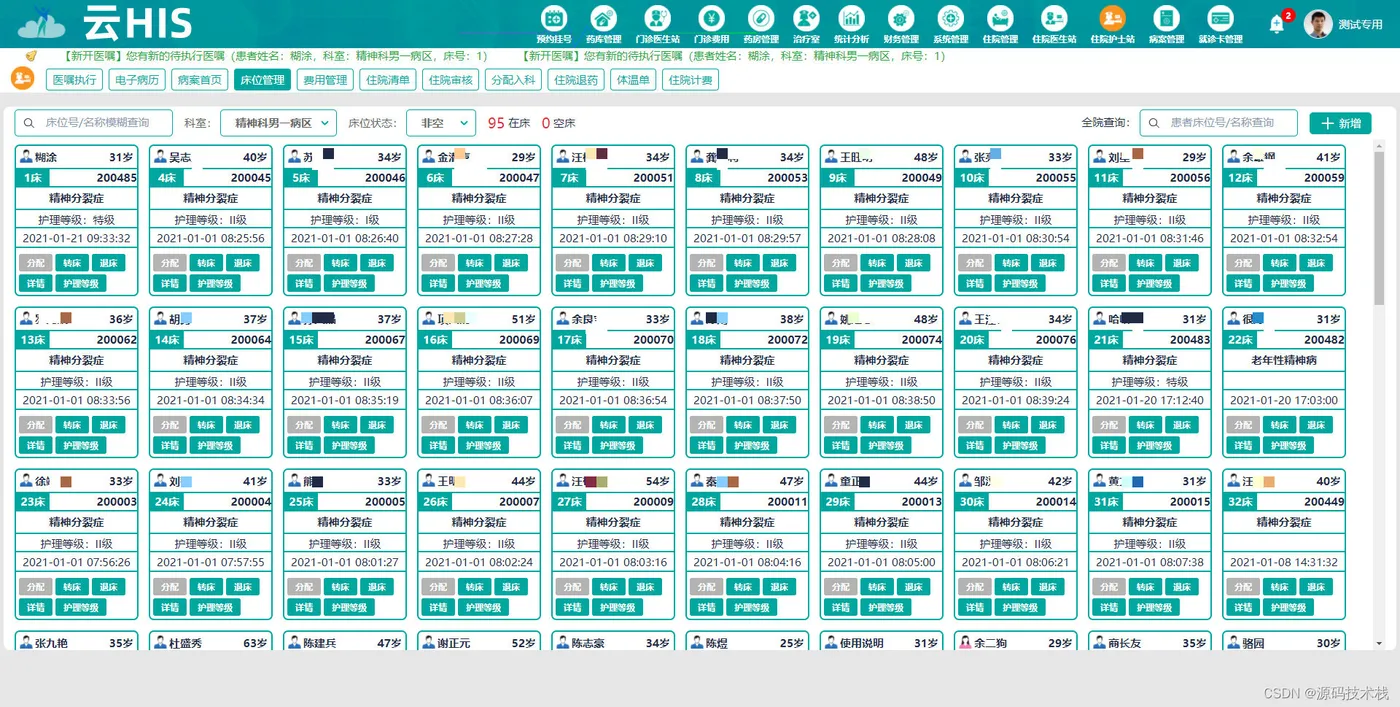This screenshot has width=1400, height=707.
Task: Open the notification bell with badge 2
Action: coord(1277,24)
